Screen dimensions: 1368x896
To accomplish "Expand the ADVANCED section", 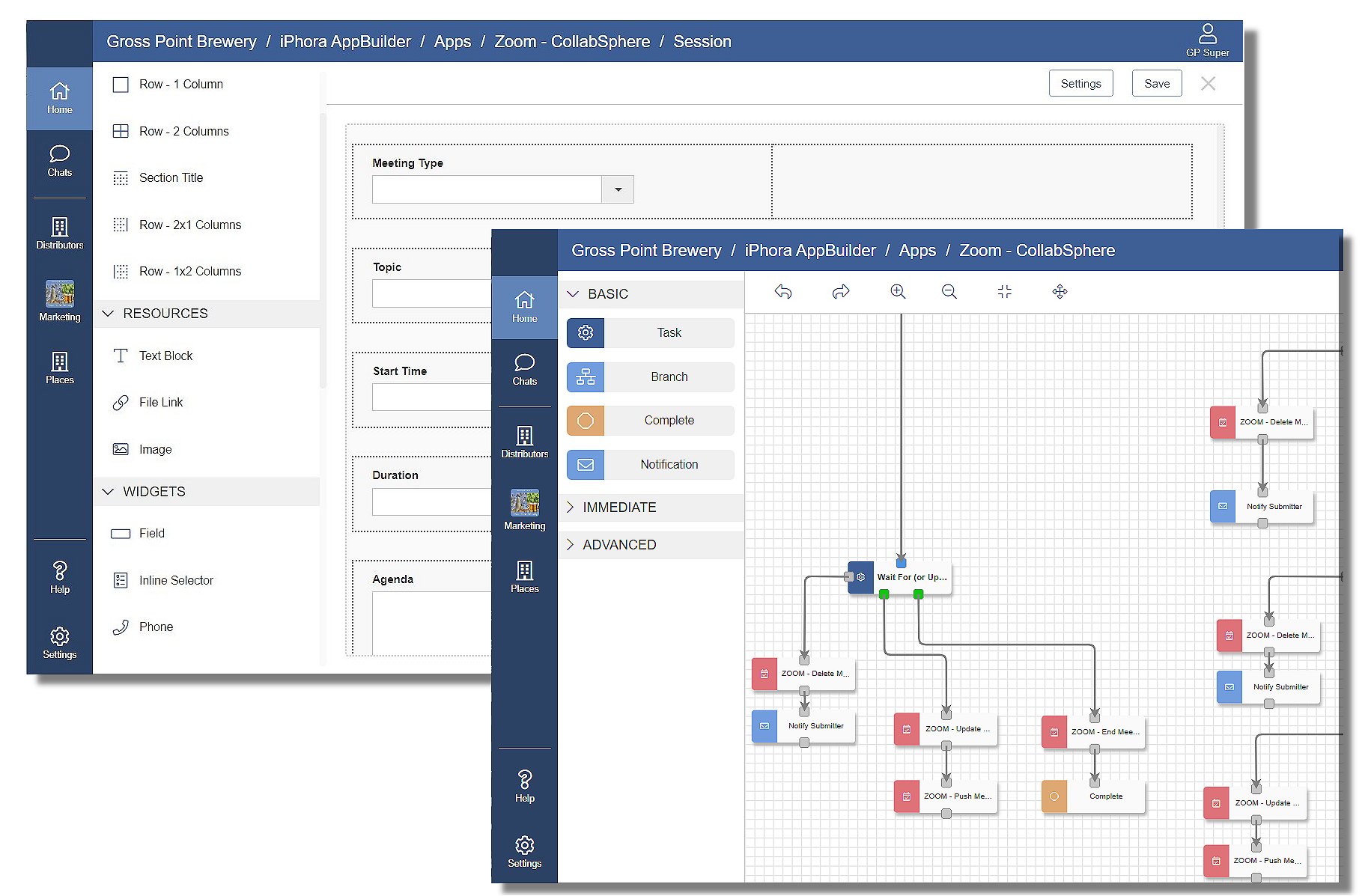I will tap(618, 545).
